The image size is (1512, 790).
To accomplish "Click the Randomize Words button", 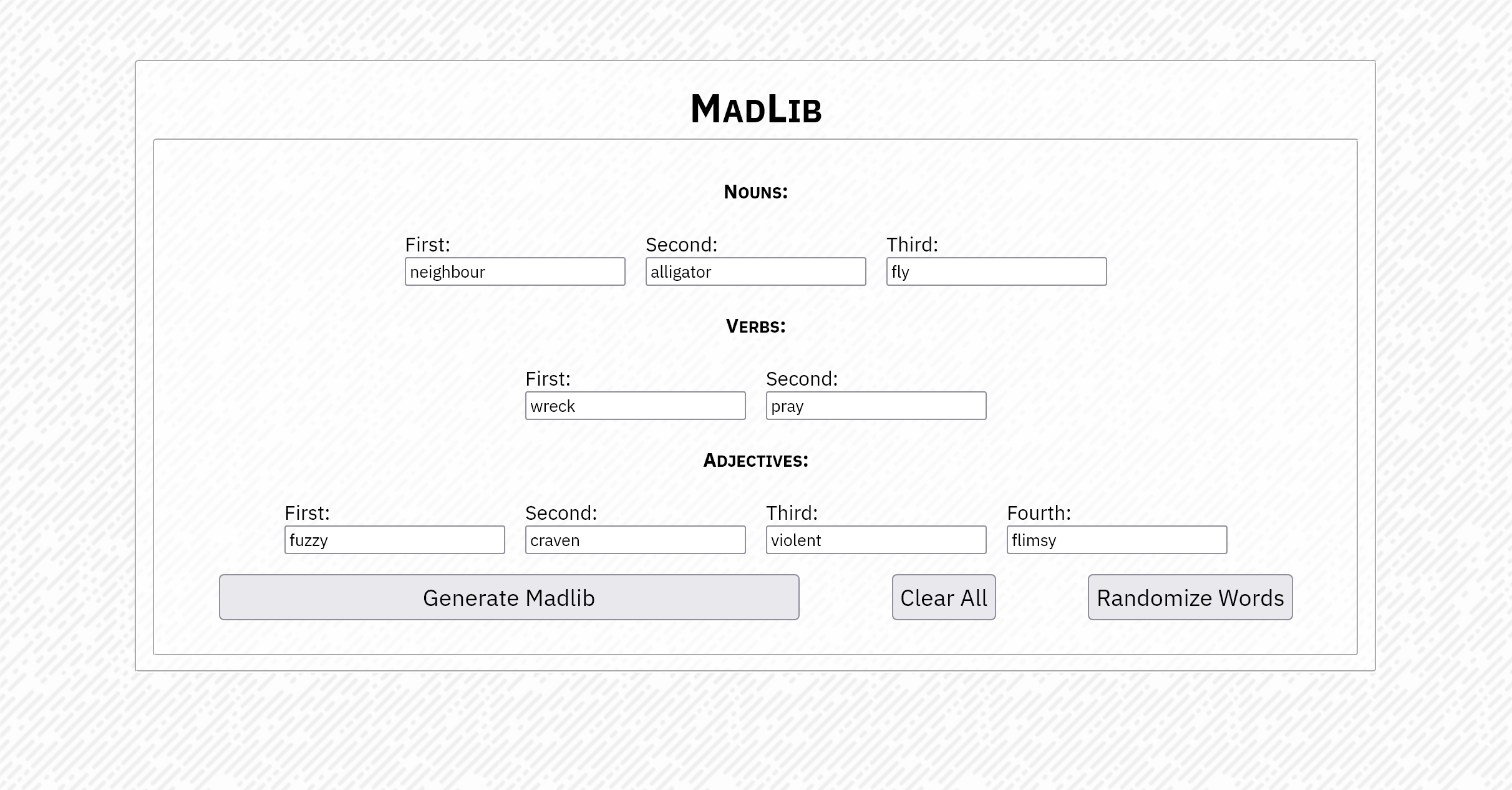I will coord(1190,597).
